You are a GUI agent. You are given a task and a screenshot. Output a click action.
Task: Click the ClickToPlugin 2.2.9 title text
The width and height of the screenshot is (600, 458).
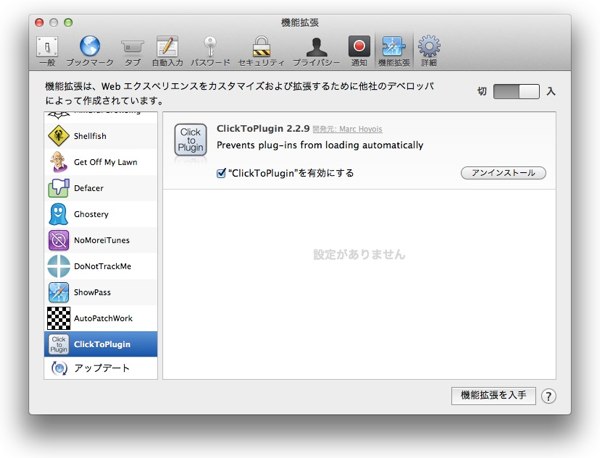point(263,129)
